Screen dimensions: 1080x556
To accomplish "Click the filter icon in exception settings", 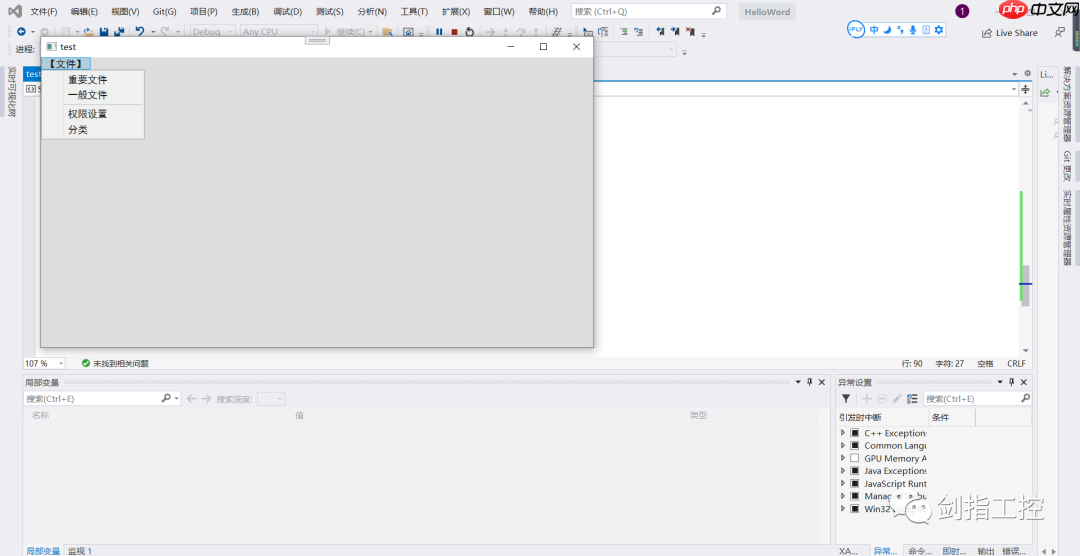I will click(846, 398).
